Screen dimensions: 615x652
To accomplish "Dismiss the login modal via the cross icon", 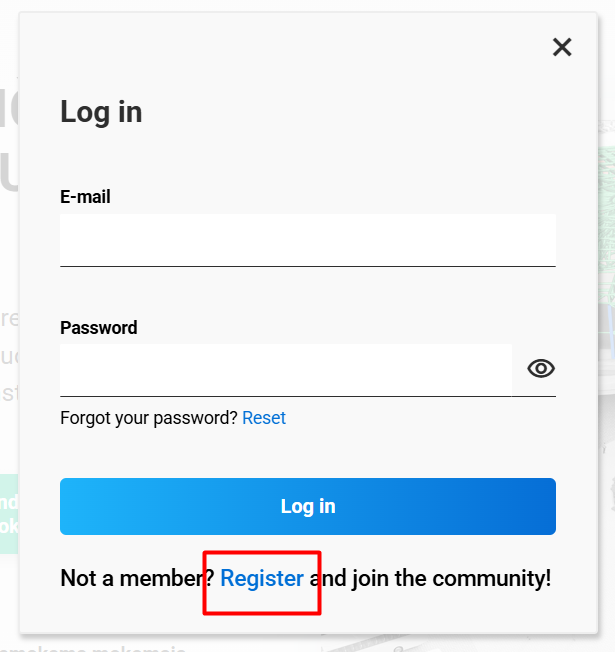I will click(562, 47).
